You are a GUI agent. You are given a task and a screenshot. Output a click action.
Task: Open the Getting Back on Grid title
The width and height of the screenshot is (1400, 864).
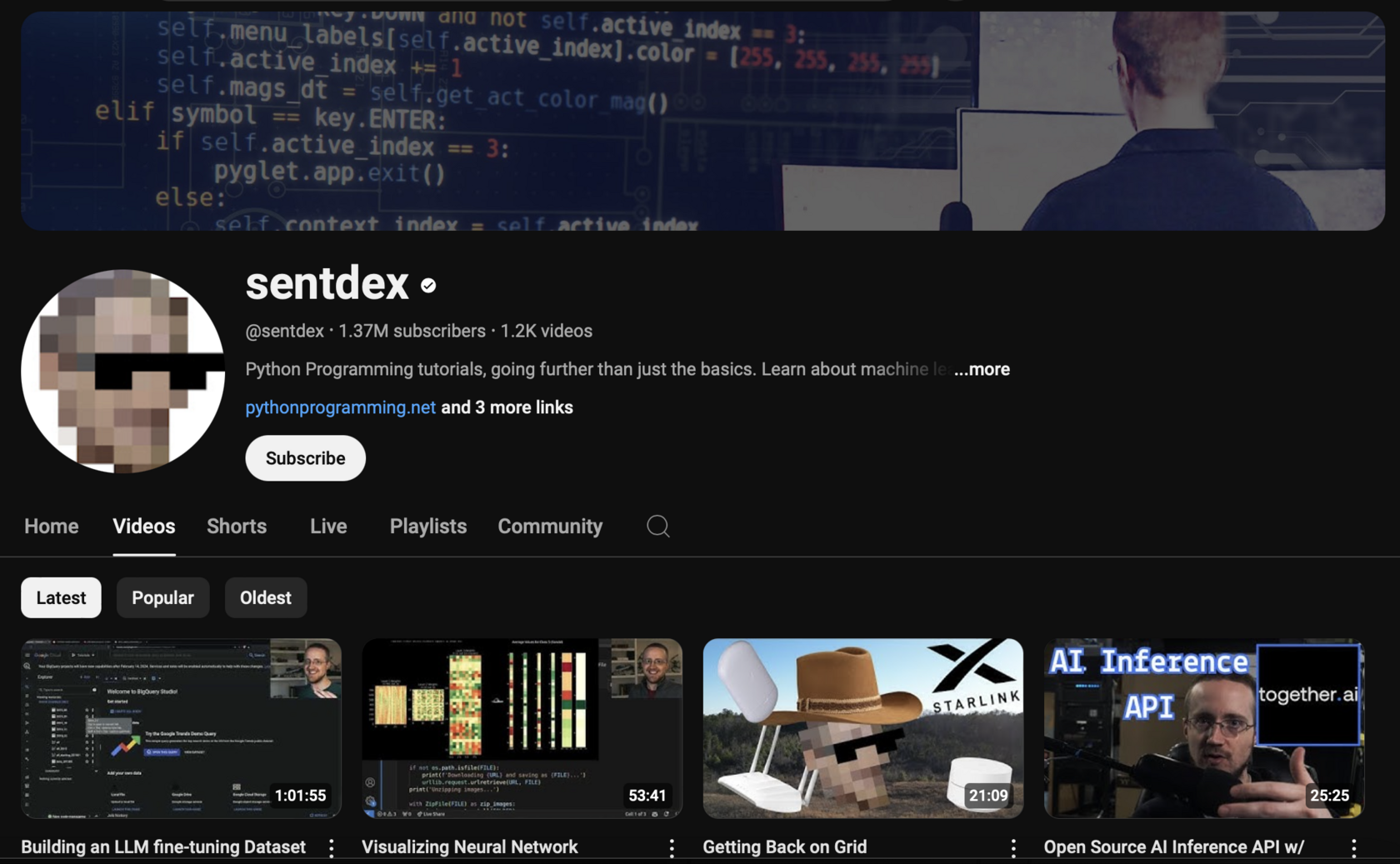784,847
